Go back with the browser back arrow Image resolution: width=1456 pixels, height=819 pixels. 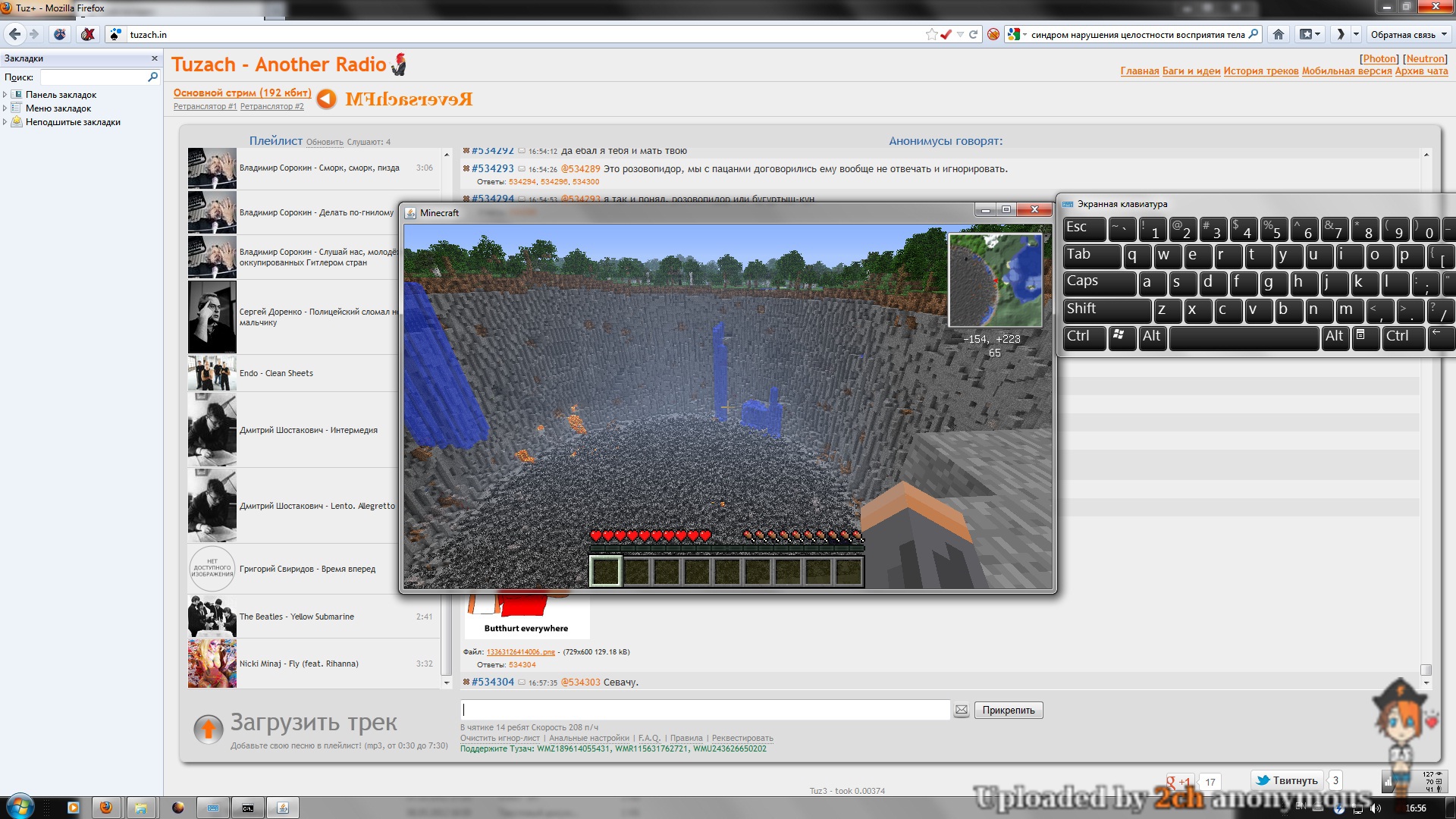tap(14, 34)
